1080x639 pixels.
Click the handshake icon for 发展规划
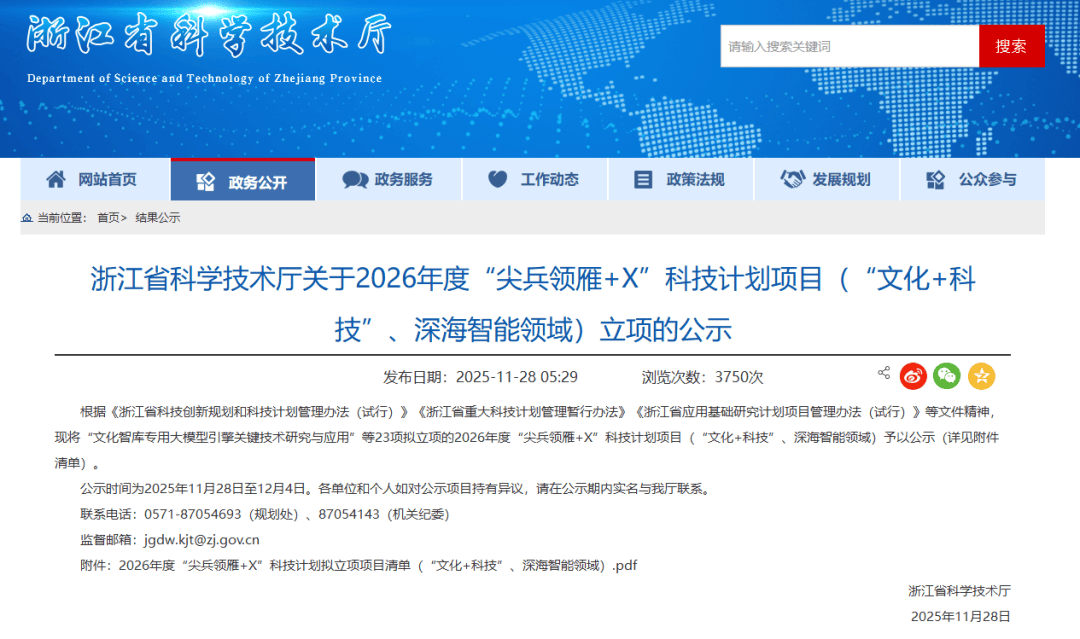coord(792,180)
